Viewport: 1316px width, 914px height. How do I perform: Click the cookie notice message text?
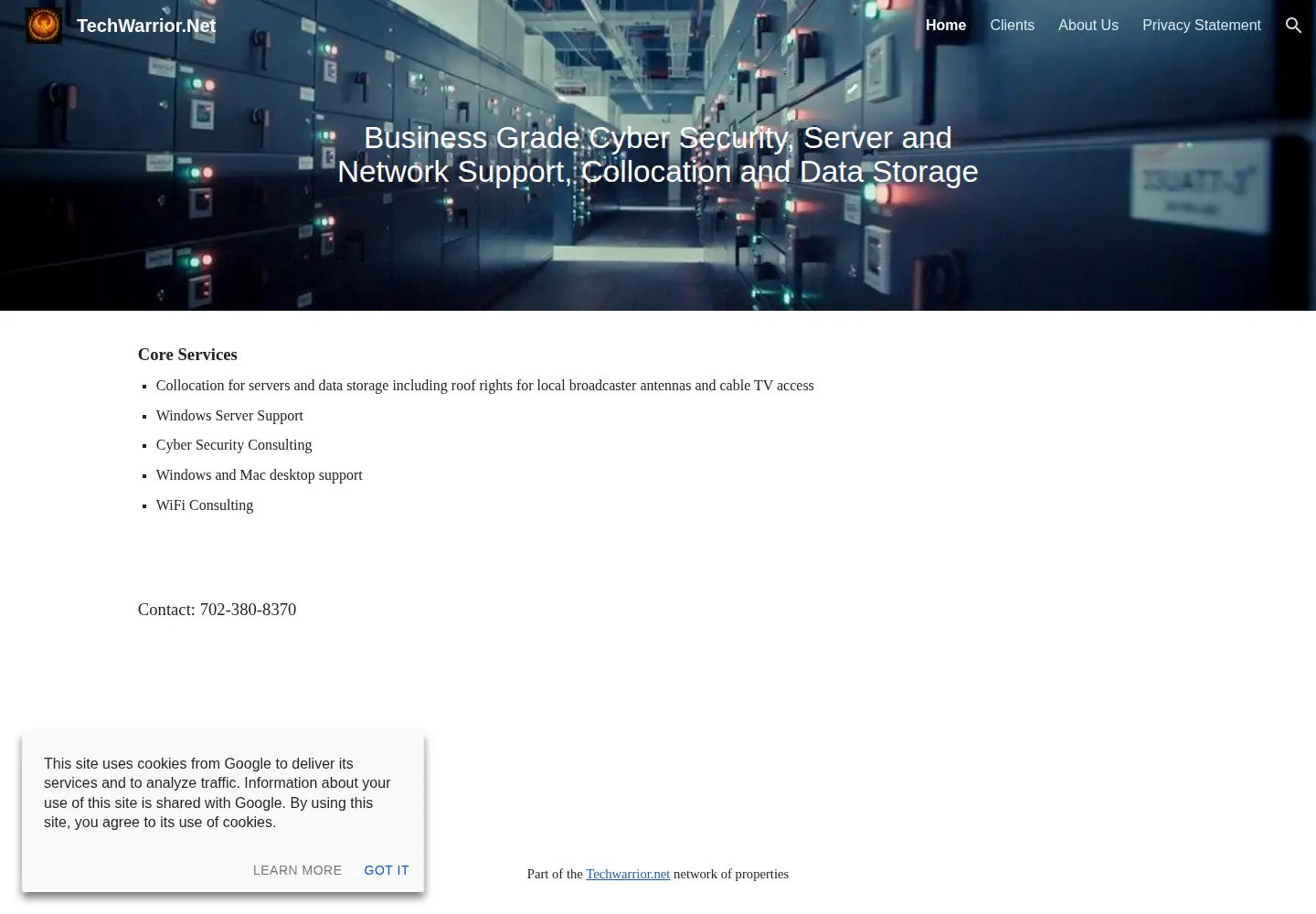tap(218, 792)
